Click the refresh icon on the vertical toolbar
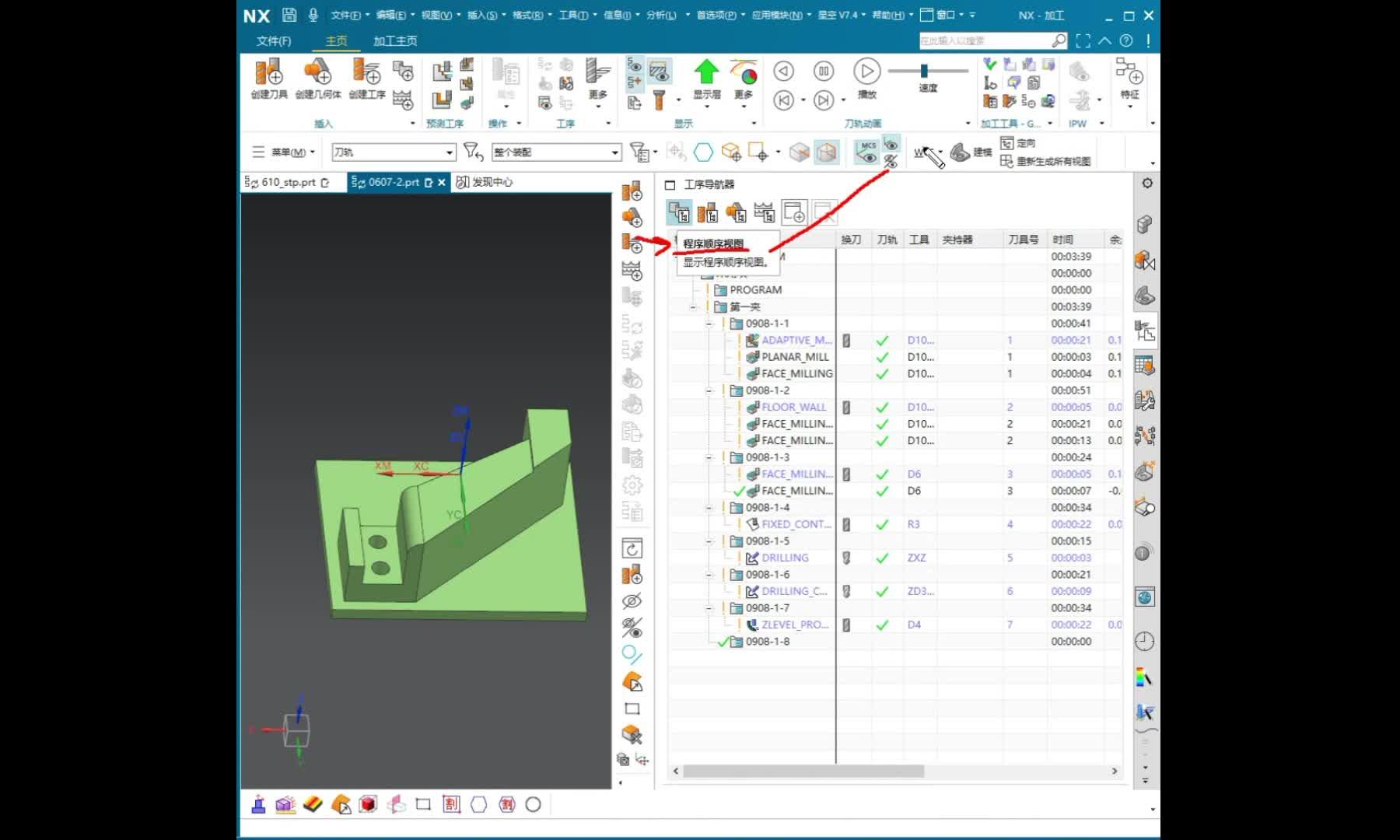 tap(632, 548)
